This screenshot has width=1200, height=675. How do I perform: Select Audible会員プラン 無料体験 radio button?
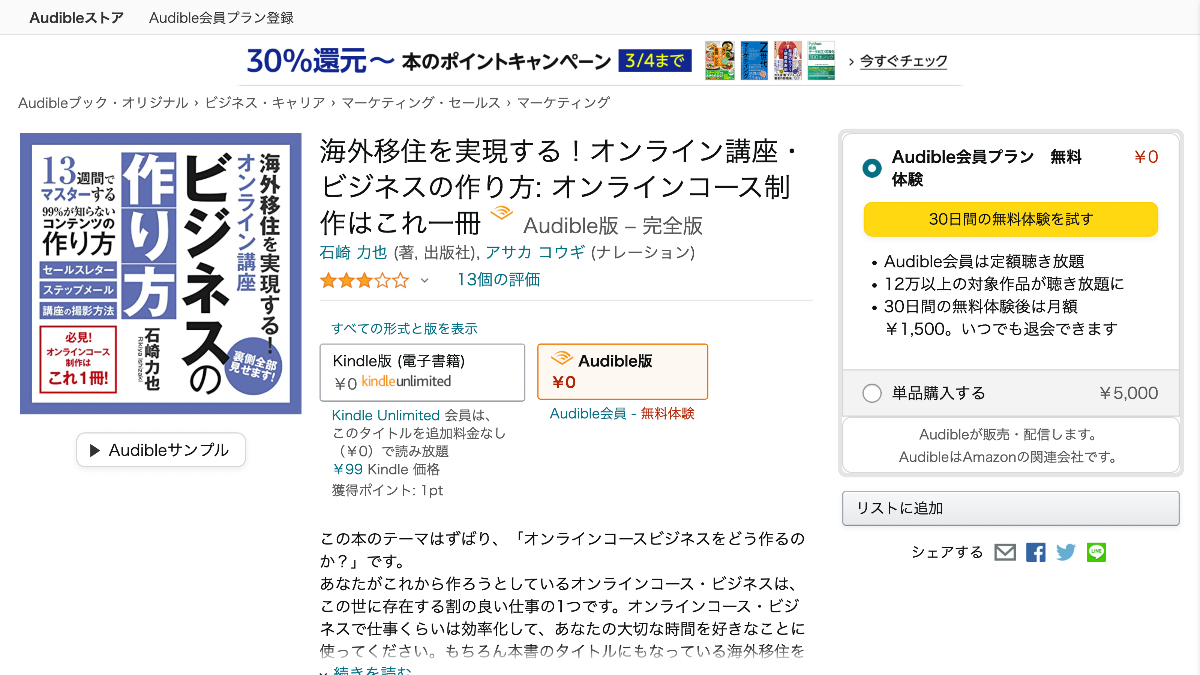pyautogui.click(x=872, y=168)
